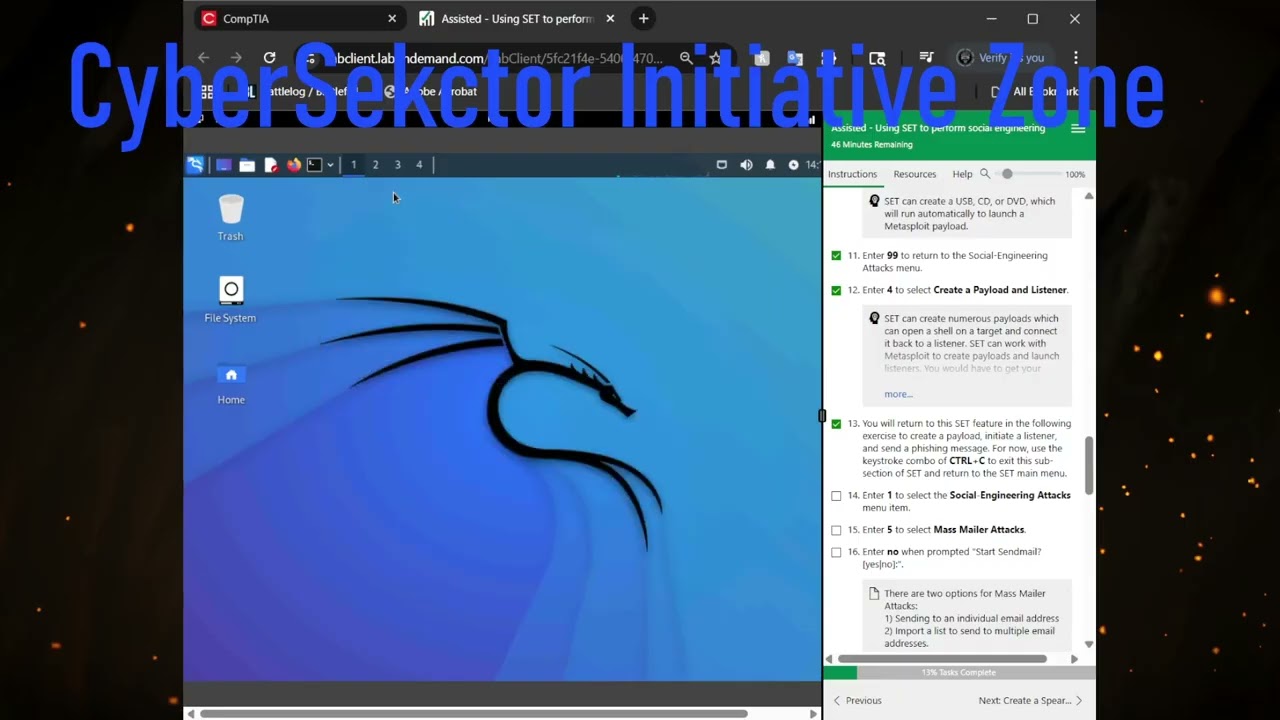This screenshot has height=720, width=1280.
Task: Open the file manager from Kali panel
Action: point(247,165)
